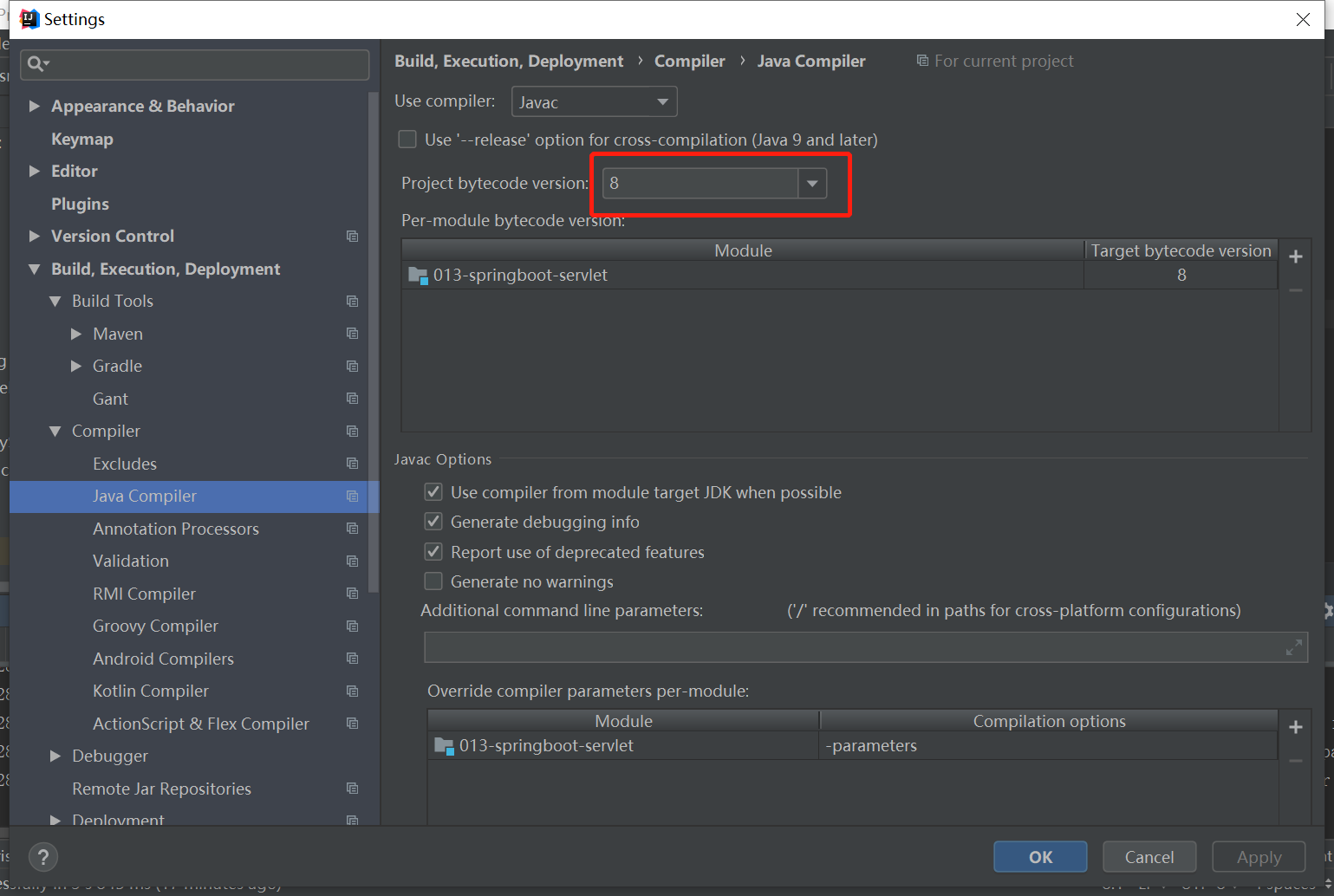Image resolution: width=1334 pixels, height=896 pixels.
Task: Expand the Version Control arrow
Action: point(35,236)
